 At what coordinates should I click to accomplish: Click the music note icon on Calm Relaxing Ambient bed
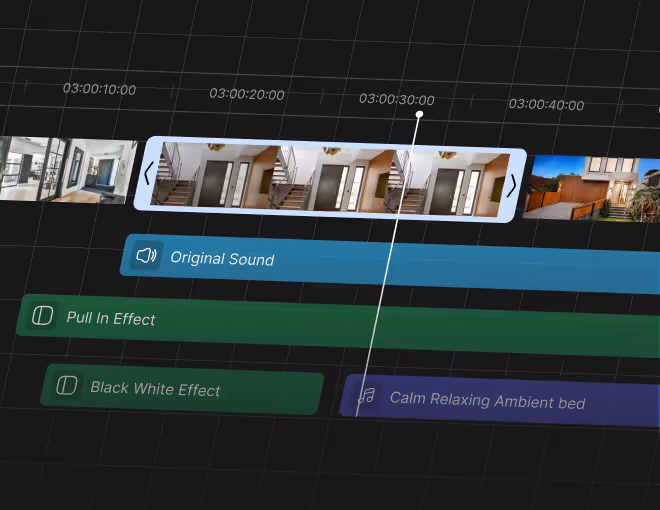click(x=367, y=395)
